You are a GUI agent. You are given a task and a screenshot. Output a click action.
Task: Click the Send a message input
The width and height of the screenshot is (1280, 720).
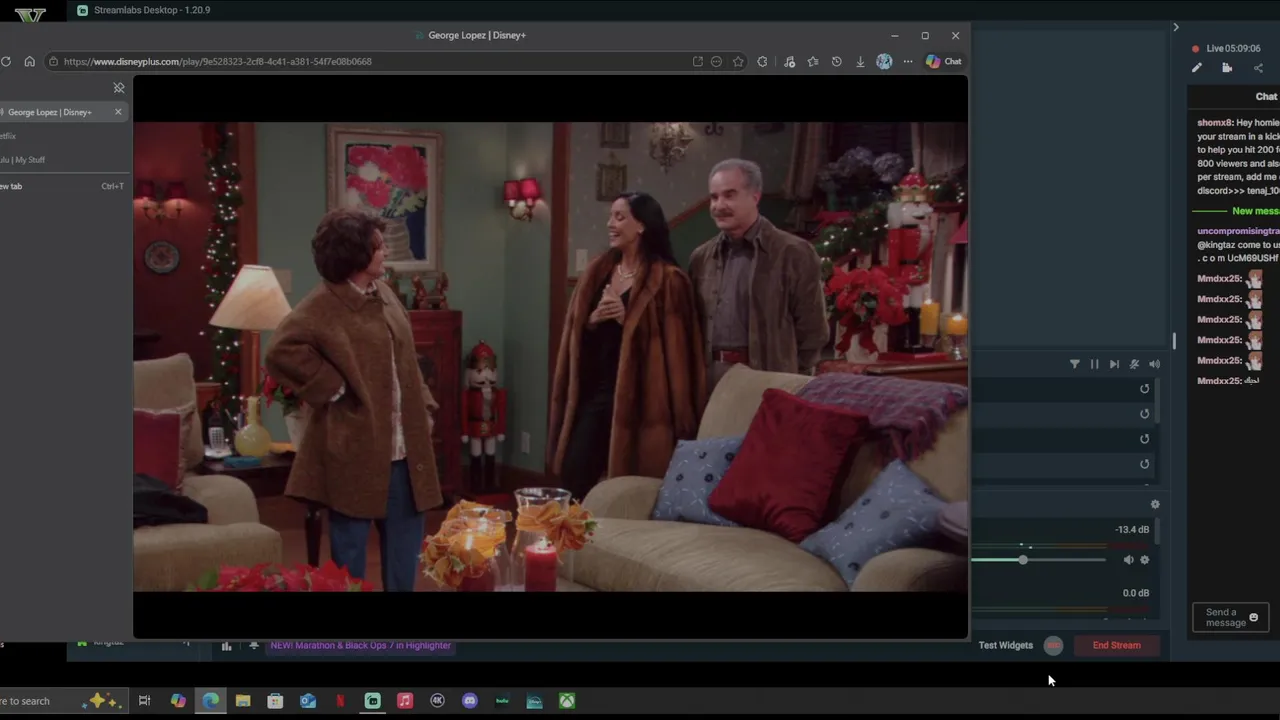point(1231,618)
